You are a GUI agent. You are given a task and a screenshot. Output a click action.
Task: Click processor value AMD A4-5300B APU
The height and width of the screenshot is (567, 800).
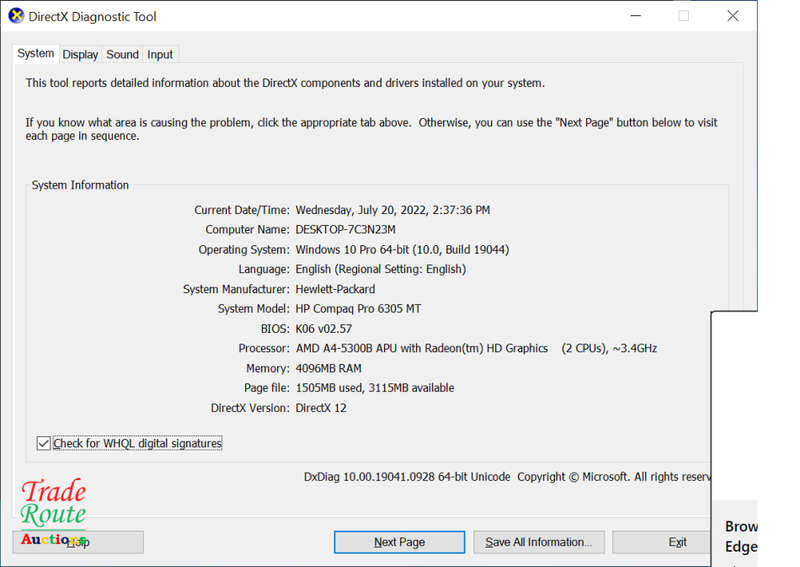coord(476,348)
